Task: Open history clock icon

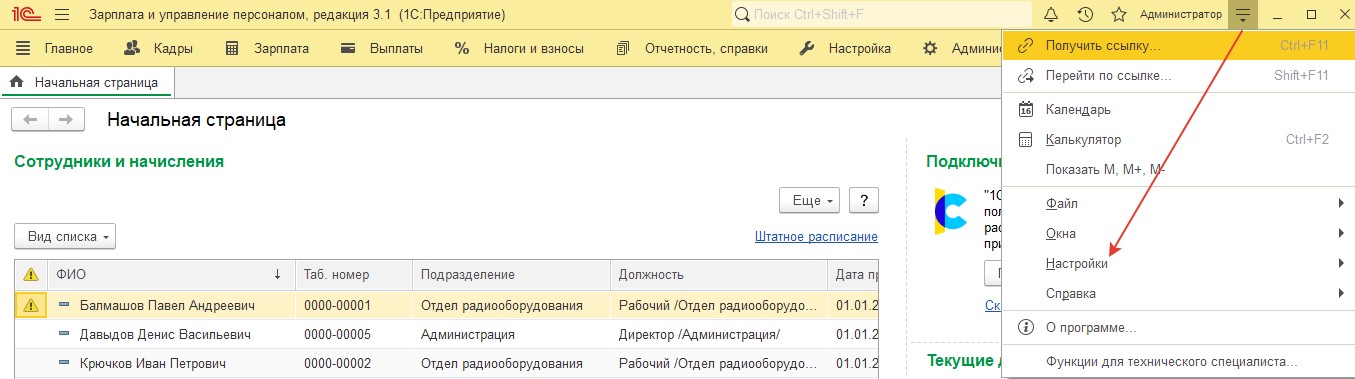Action: coord(1085,15)
